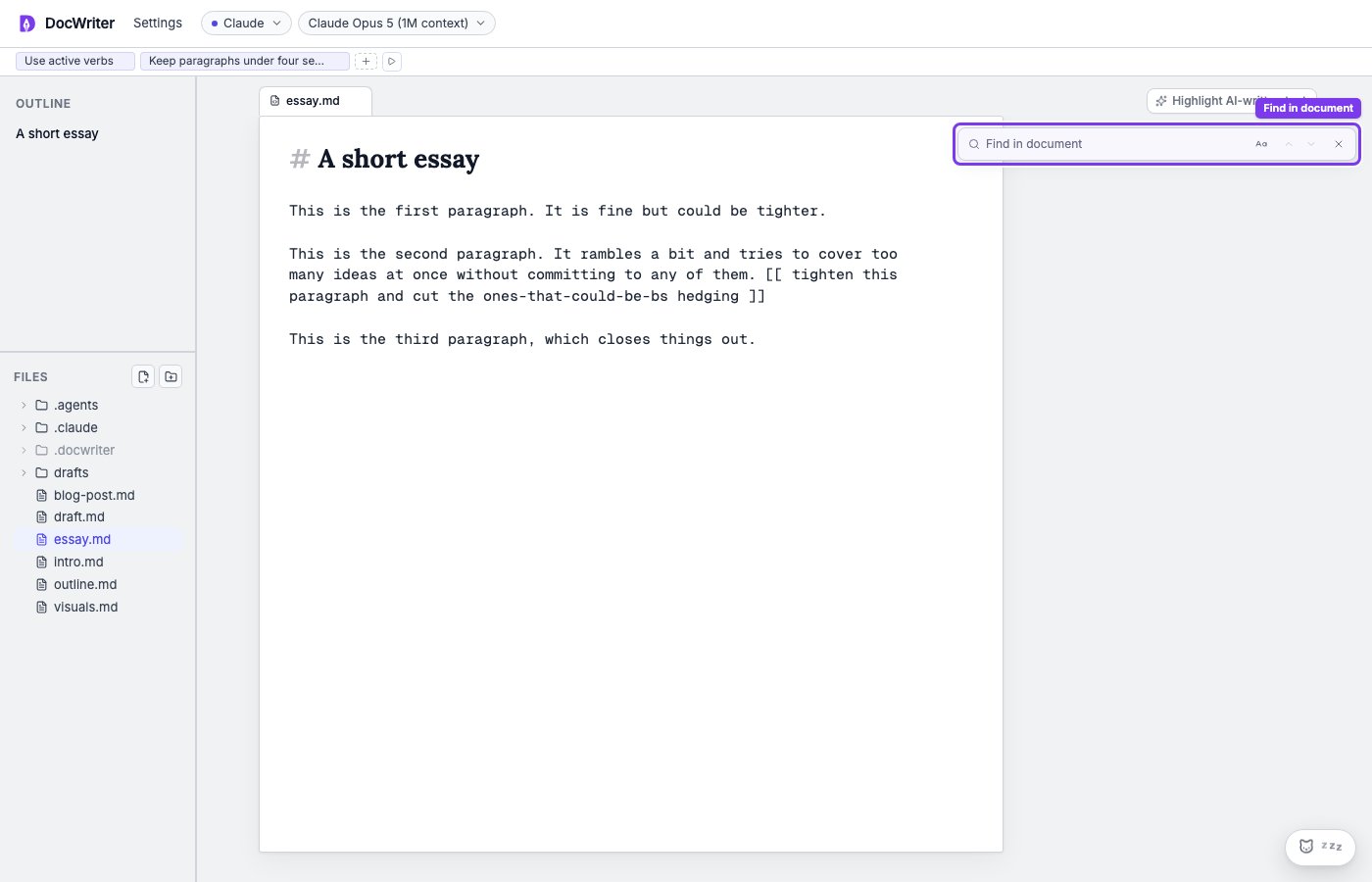Open the Claude provider dropdown

pyautogui.click(x=246, y=23)
